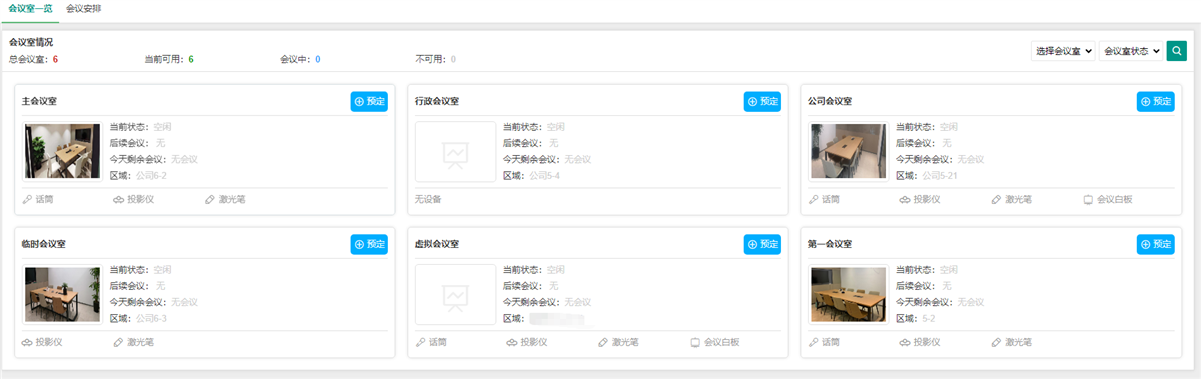Open the 临时会议室 room photo

pyautogui.click(x=62, y=294)
